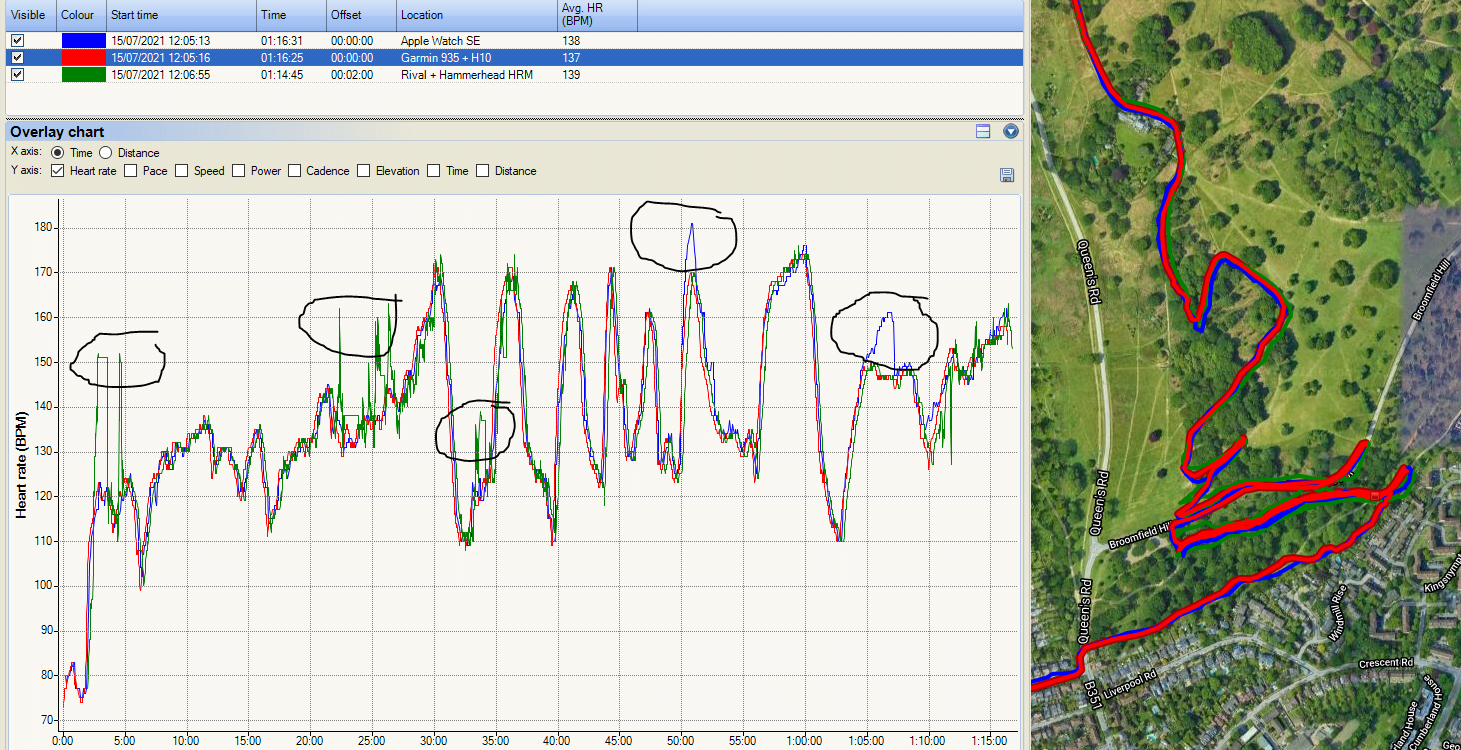Screen dimensions: 1461x750
Task: Enable the Pace Y axis checkbox
Action: [130, 171]
